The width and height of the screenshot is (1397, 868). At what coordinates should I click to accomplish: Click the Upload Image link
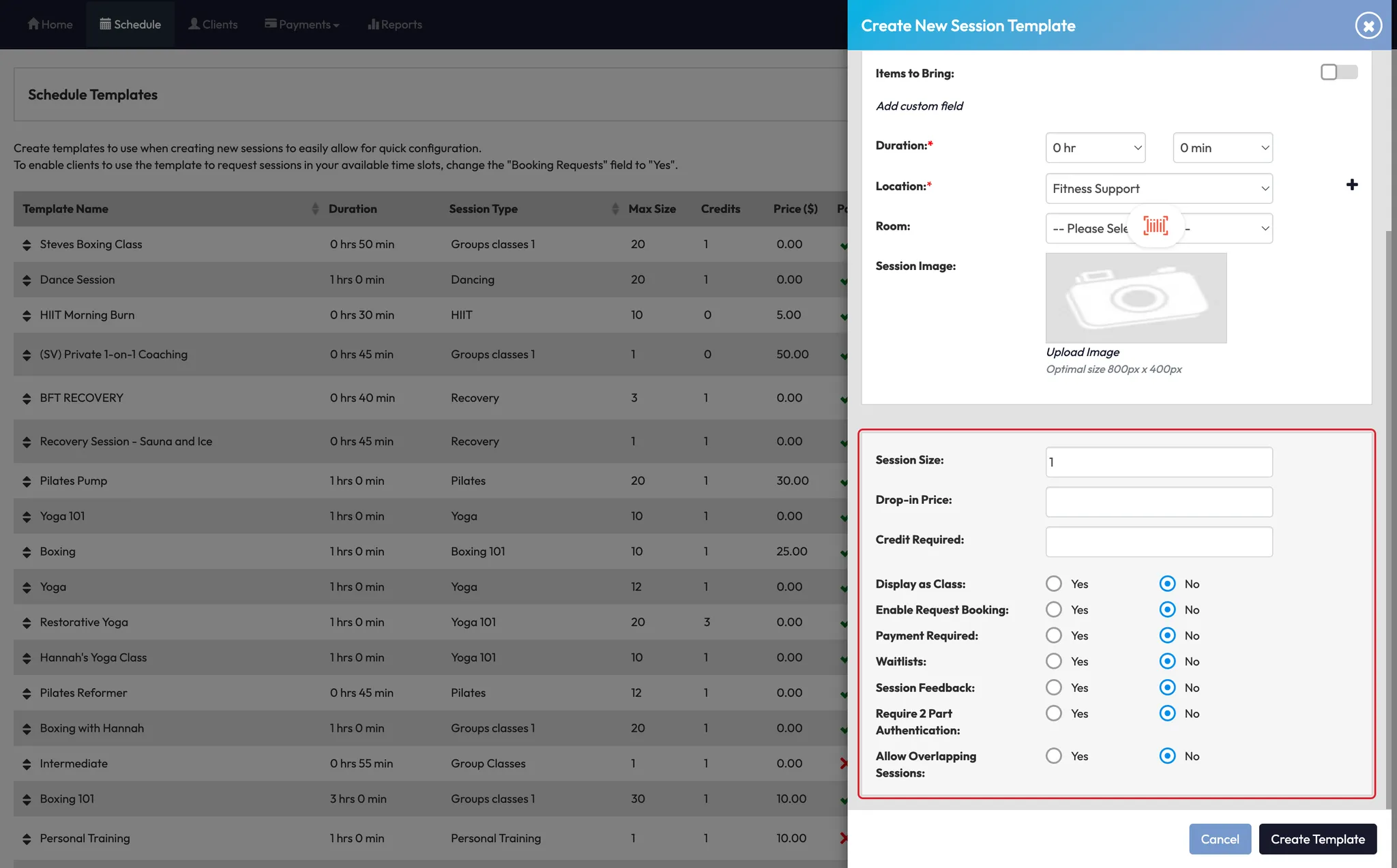[1083, 352]
